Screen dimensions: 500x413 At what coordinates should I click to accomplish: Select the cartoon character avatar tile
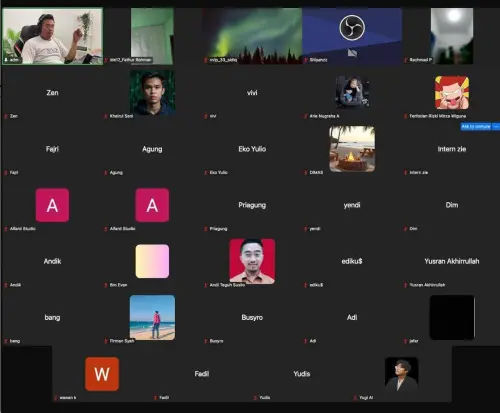pyautogui.click(x=452, y=93)
